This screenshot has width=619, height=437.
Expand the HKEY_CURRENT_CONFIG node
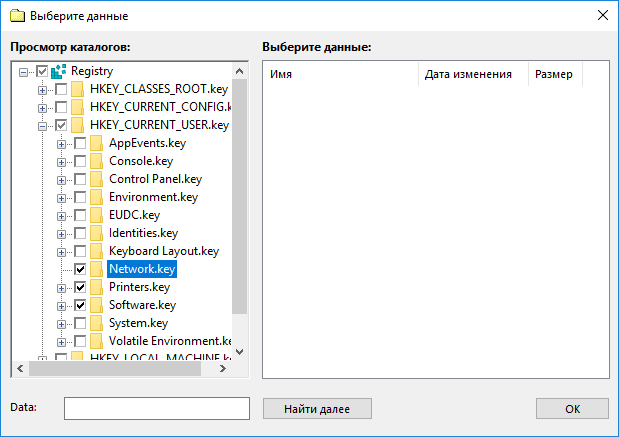tap(42, 108)
